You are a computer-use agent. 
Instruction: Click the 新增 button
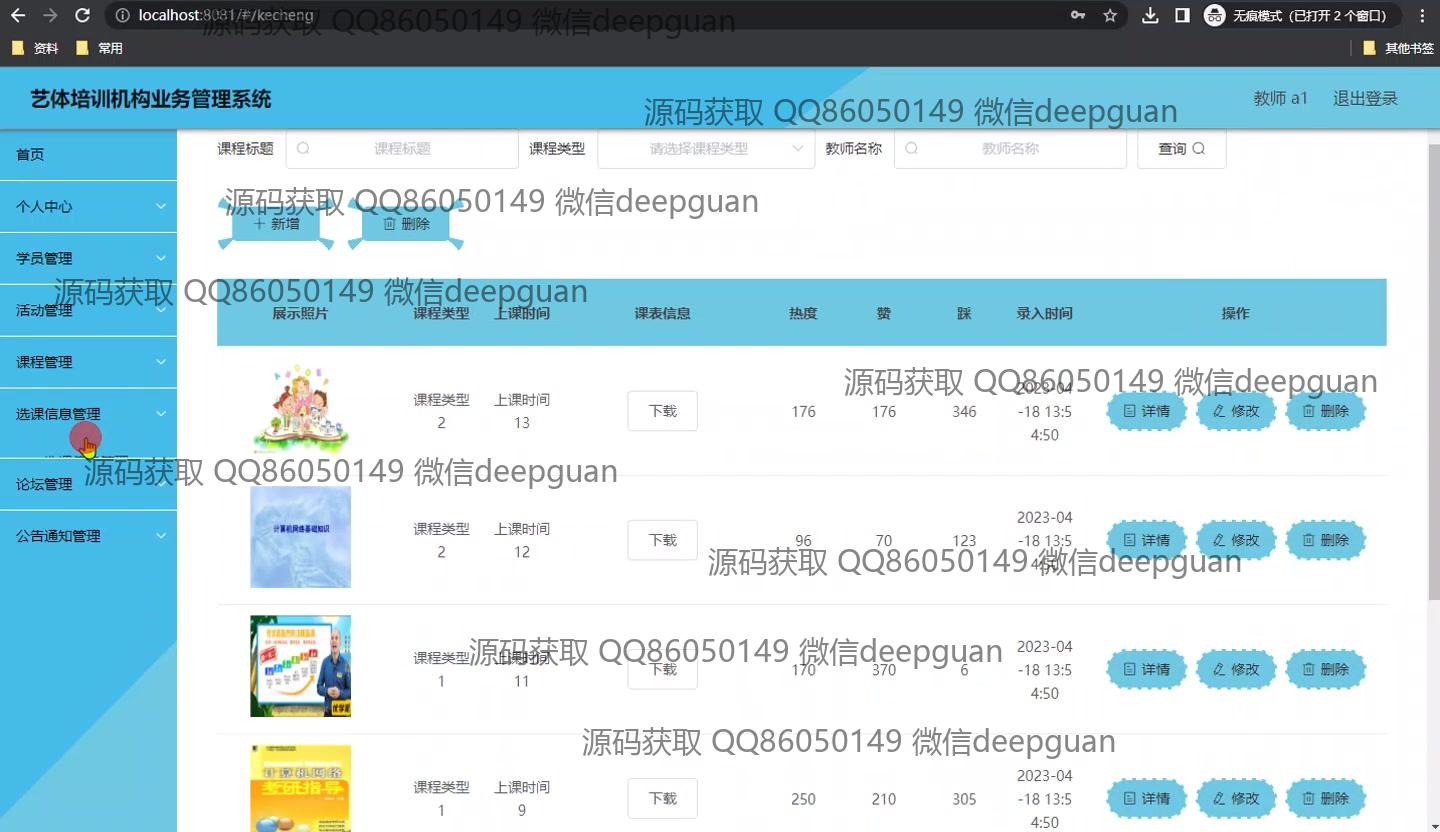coord(276,224)
